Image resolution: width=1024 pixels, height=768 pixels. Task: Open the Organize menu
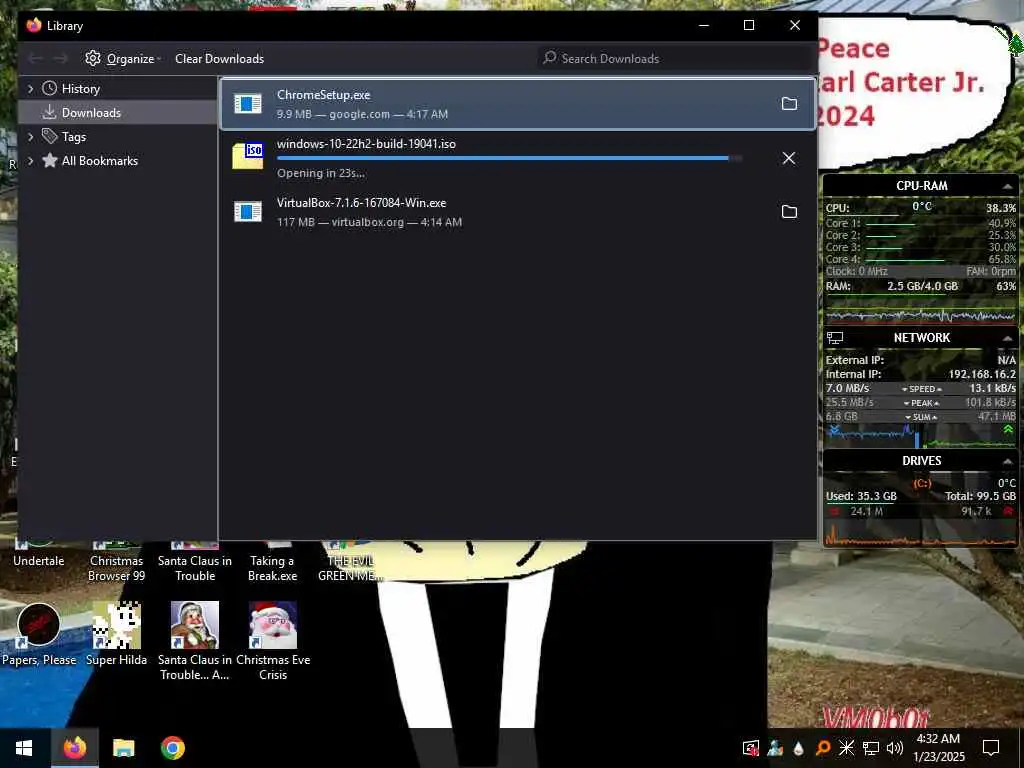123,59
